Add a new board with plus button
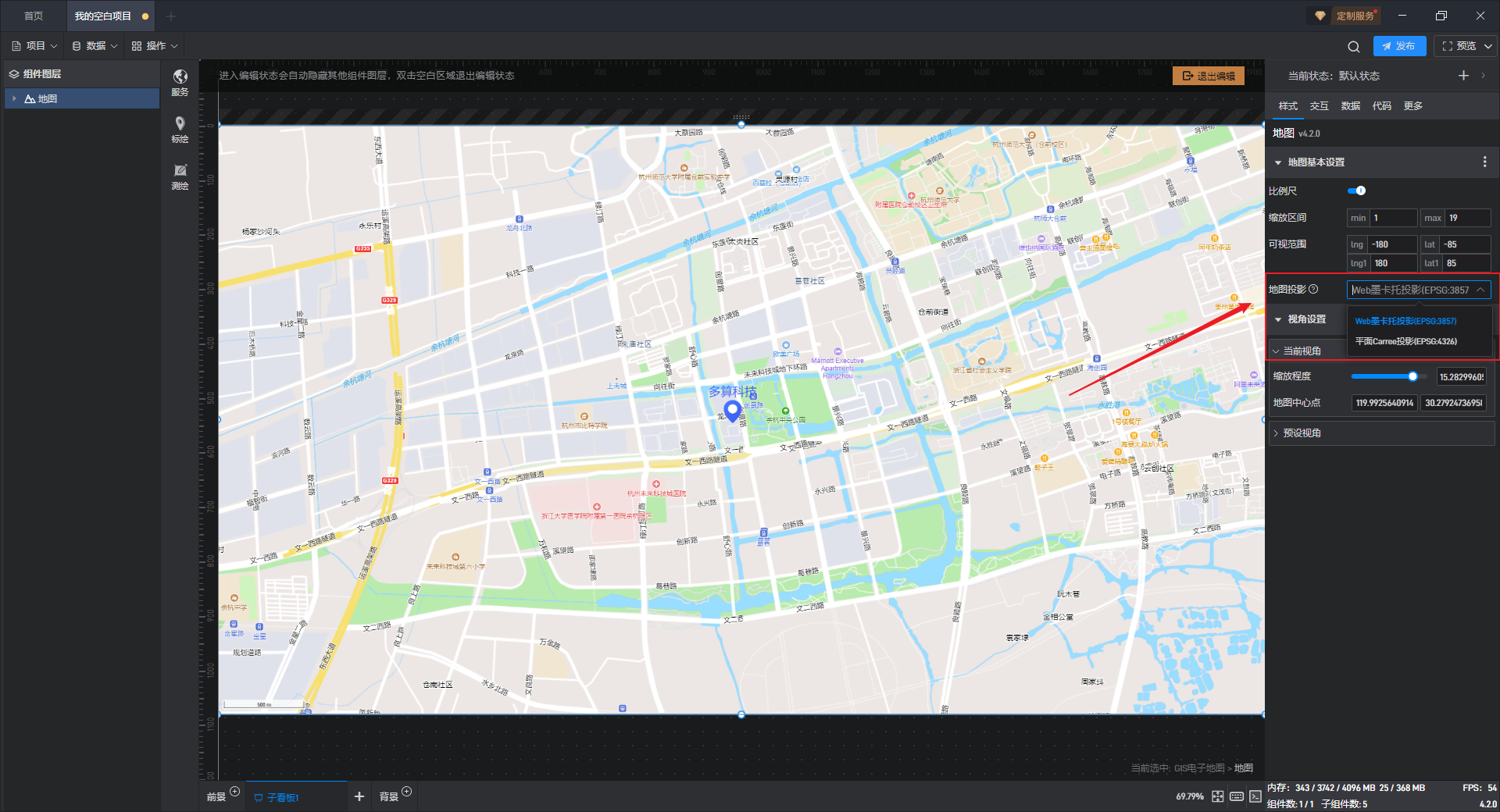The width and height of the screenshot is (1500, 812). point(359,796)
